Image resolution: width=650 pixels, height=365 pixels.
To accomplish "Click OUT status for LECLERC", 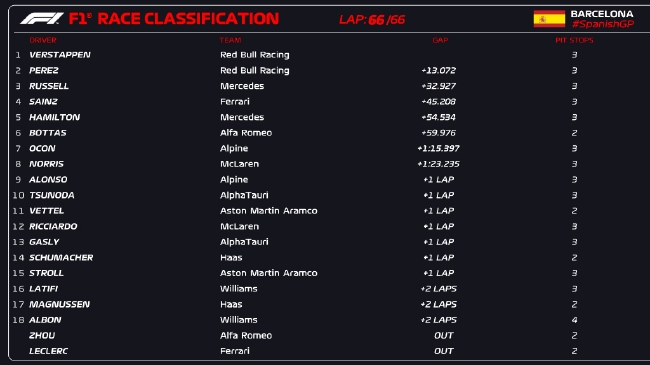I will (x=444, y=351).
